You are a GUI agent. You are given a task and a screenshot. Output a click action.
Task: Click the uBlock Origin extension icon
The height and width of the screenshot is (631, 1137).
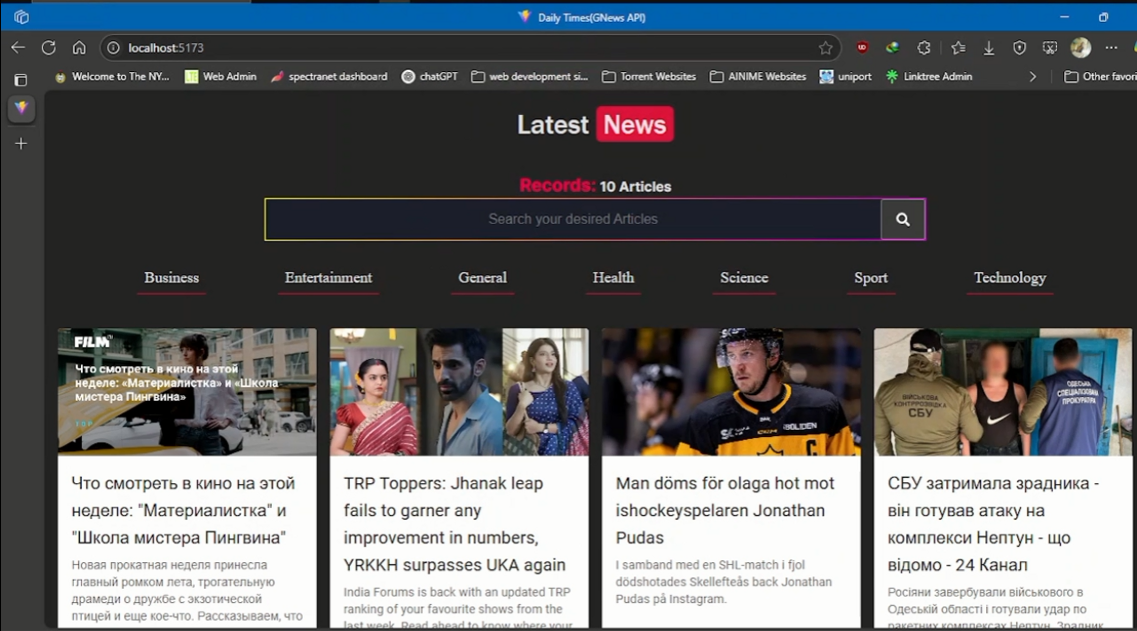click(862, 47)
